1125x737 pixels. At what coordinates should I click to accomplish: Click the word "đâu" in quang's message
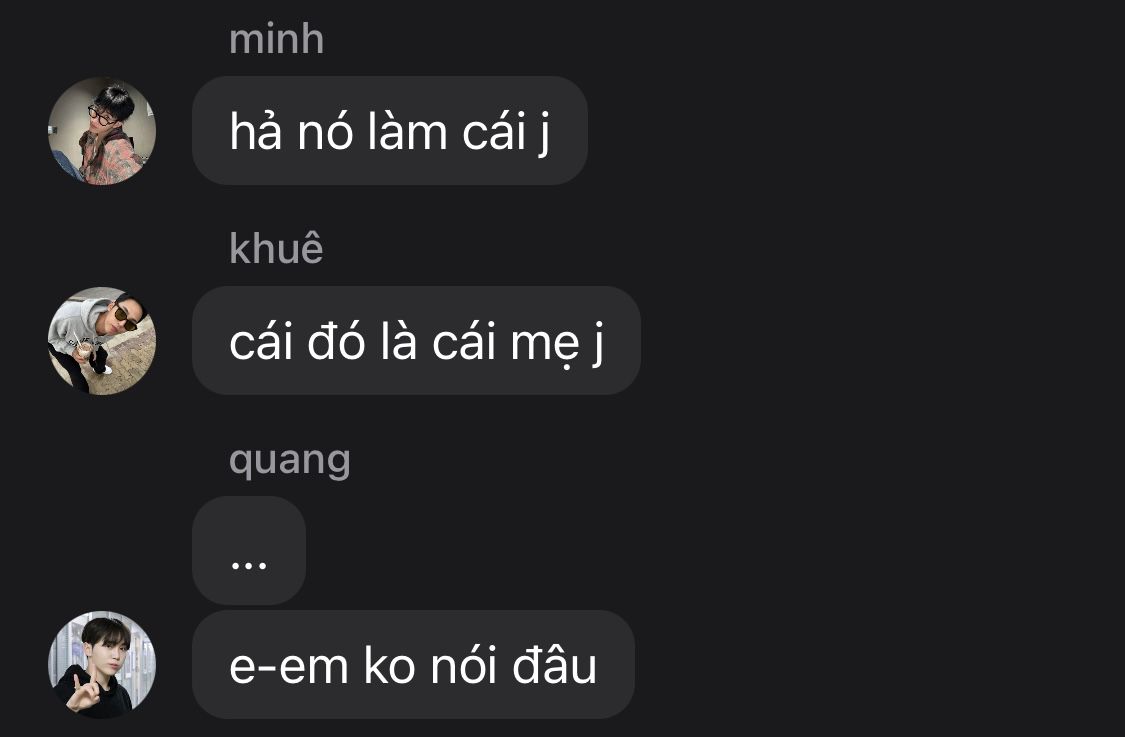click(x=555, y=665)
